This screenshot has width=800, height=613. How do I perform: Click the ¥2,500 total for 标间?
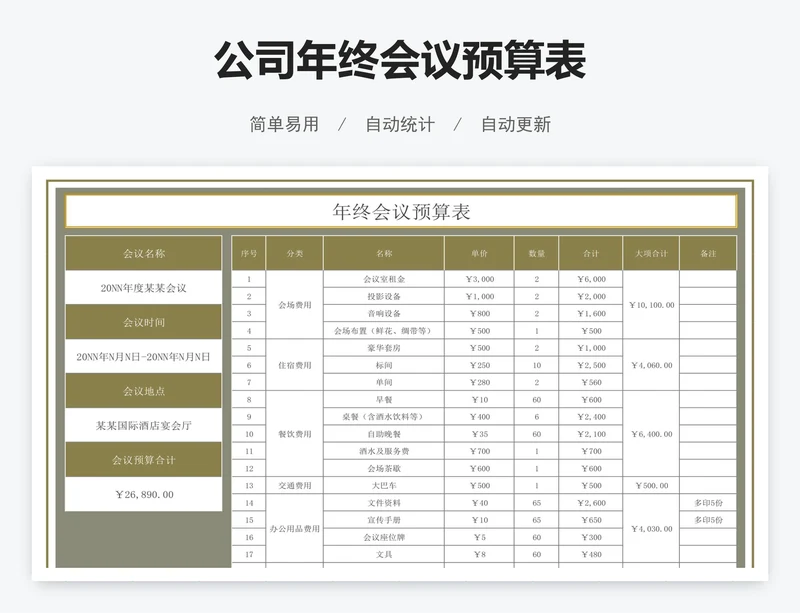click(x=591, y=365)
